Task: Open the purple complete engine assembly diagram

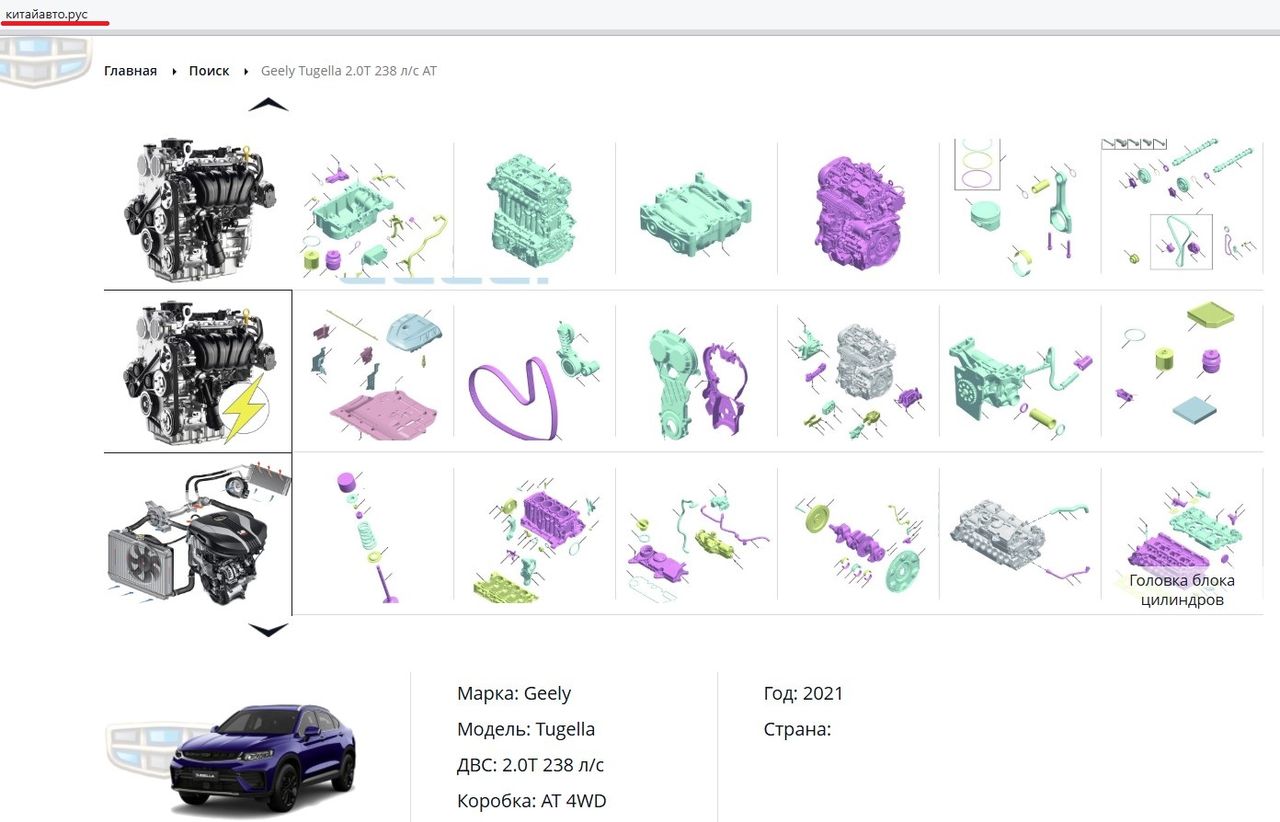Action: point(858,210)
